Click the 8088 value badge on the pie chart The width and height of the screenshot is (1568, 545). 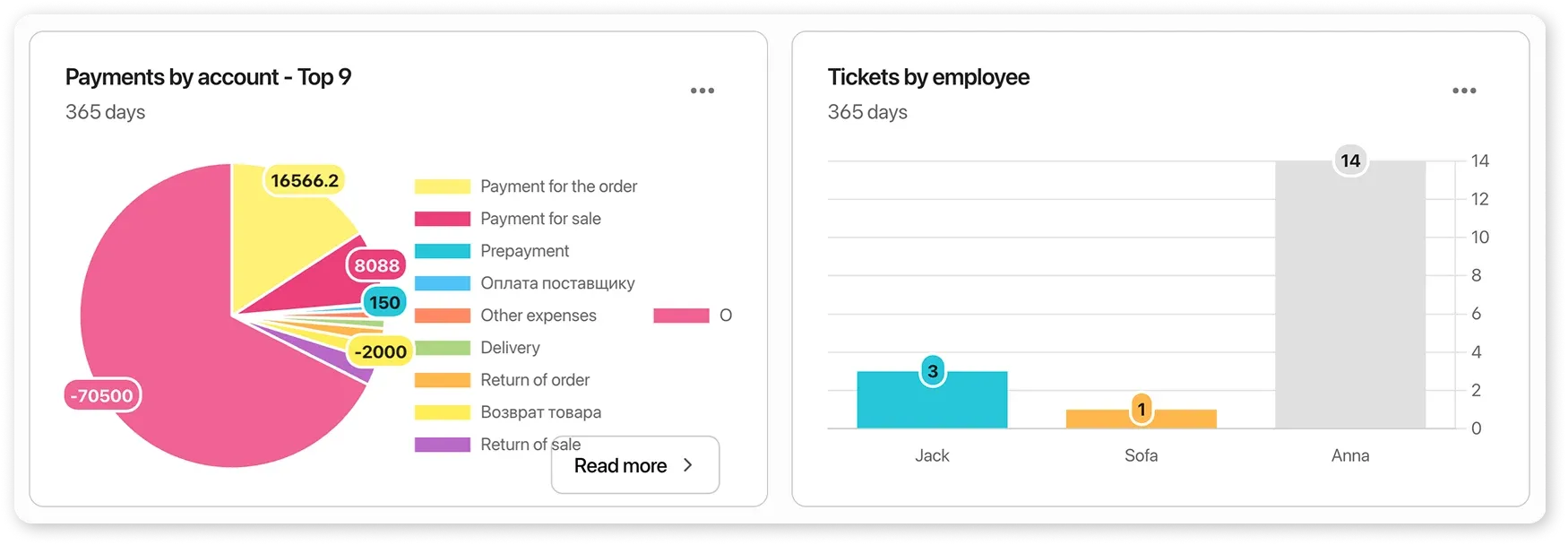[376, 264]
